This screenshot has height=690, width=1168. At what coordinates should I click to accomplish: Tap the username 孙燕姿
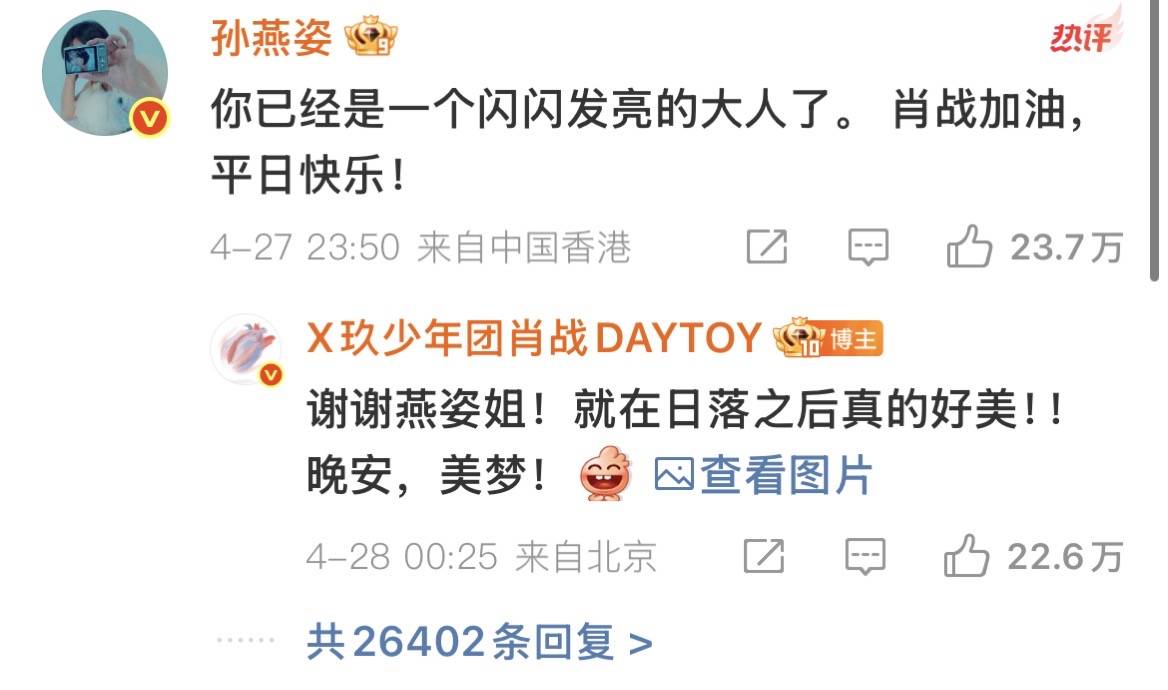tap(271, 37)
